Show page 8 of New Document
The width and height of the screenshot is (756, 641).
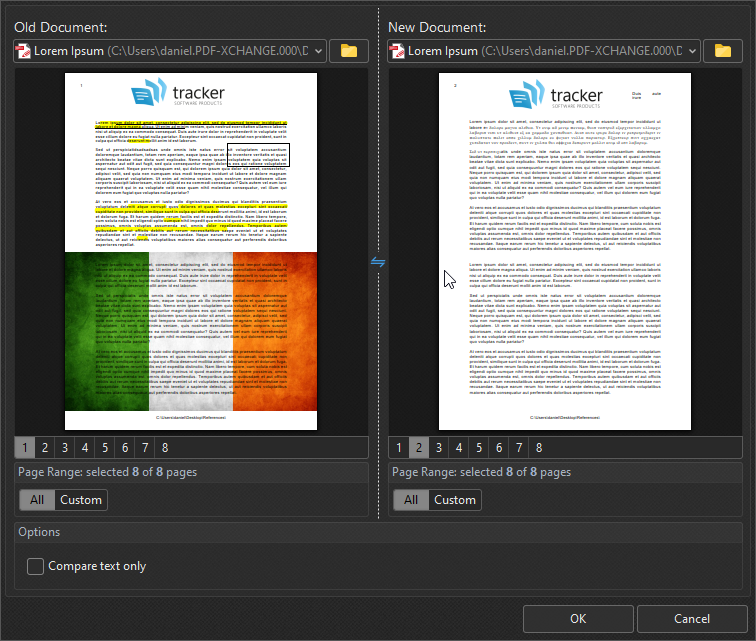coord(539,448)
